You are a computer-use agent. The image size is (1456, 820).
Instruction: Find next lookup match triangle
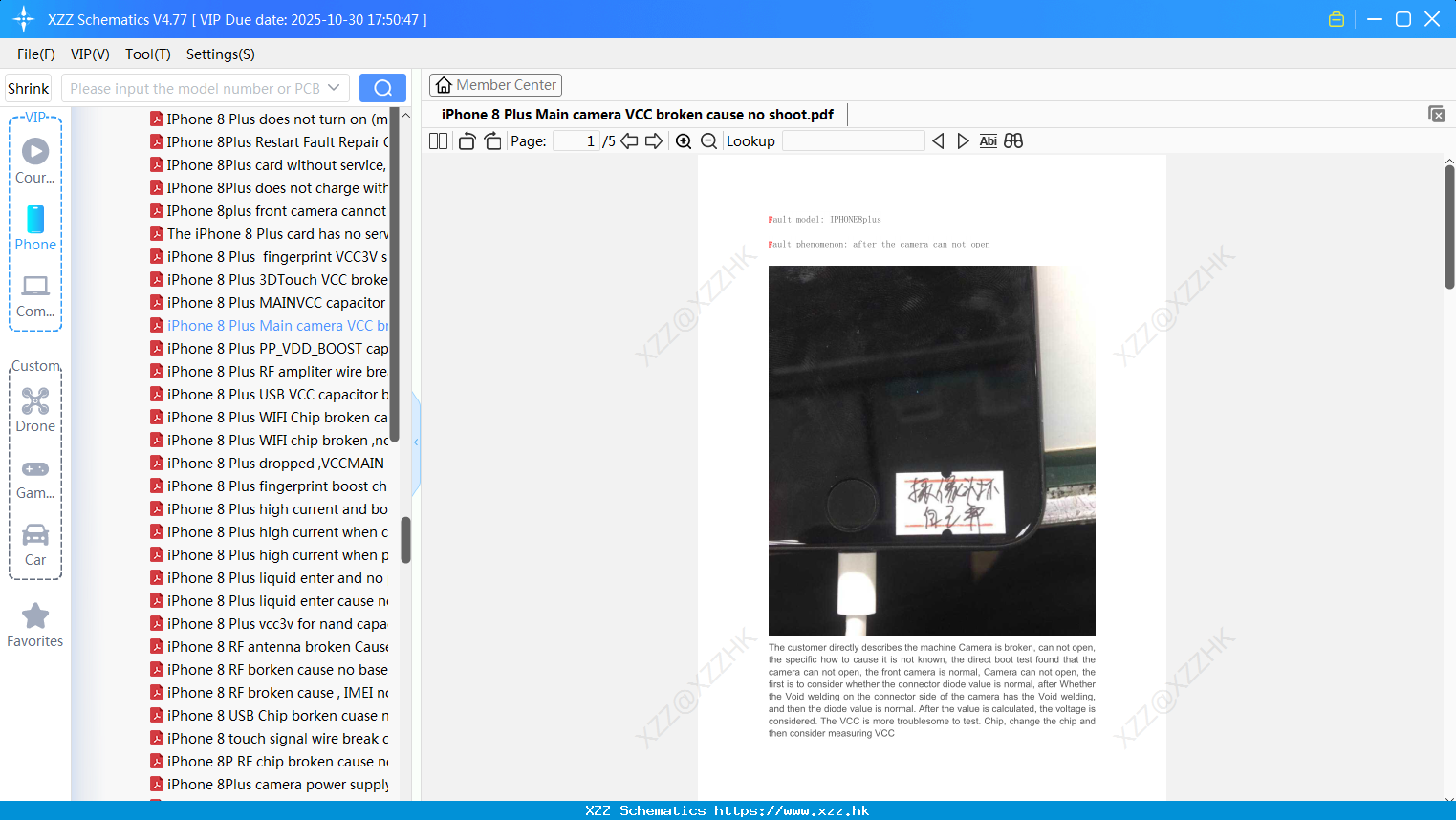coord(963,141)
